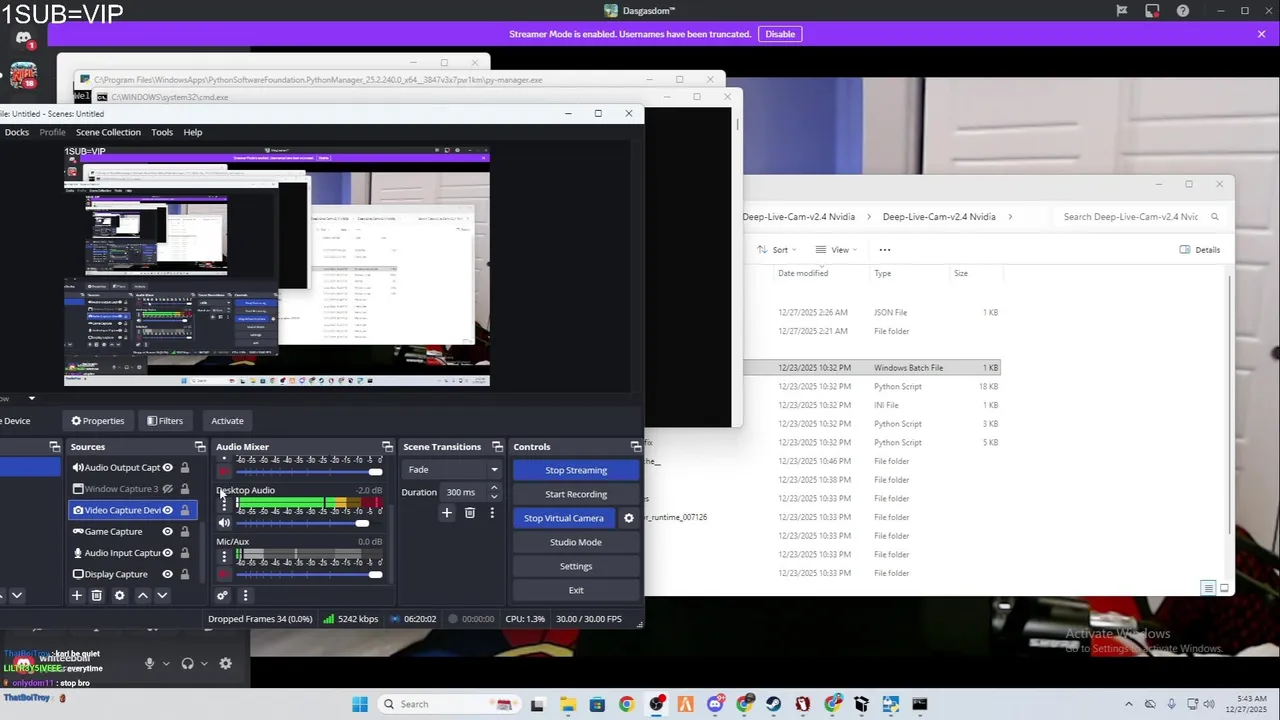Select the Windows Batch File row
This screenshot has width=1280, height=720.
point(871,368)
